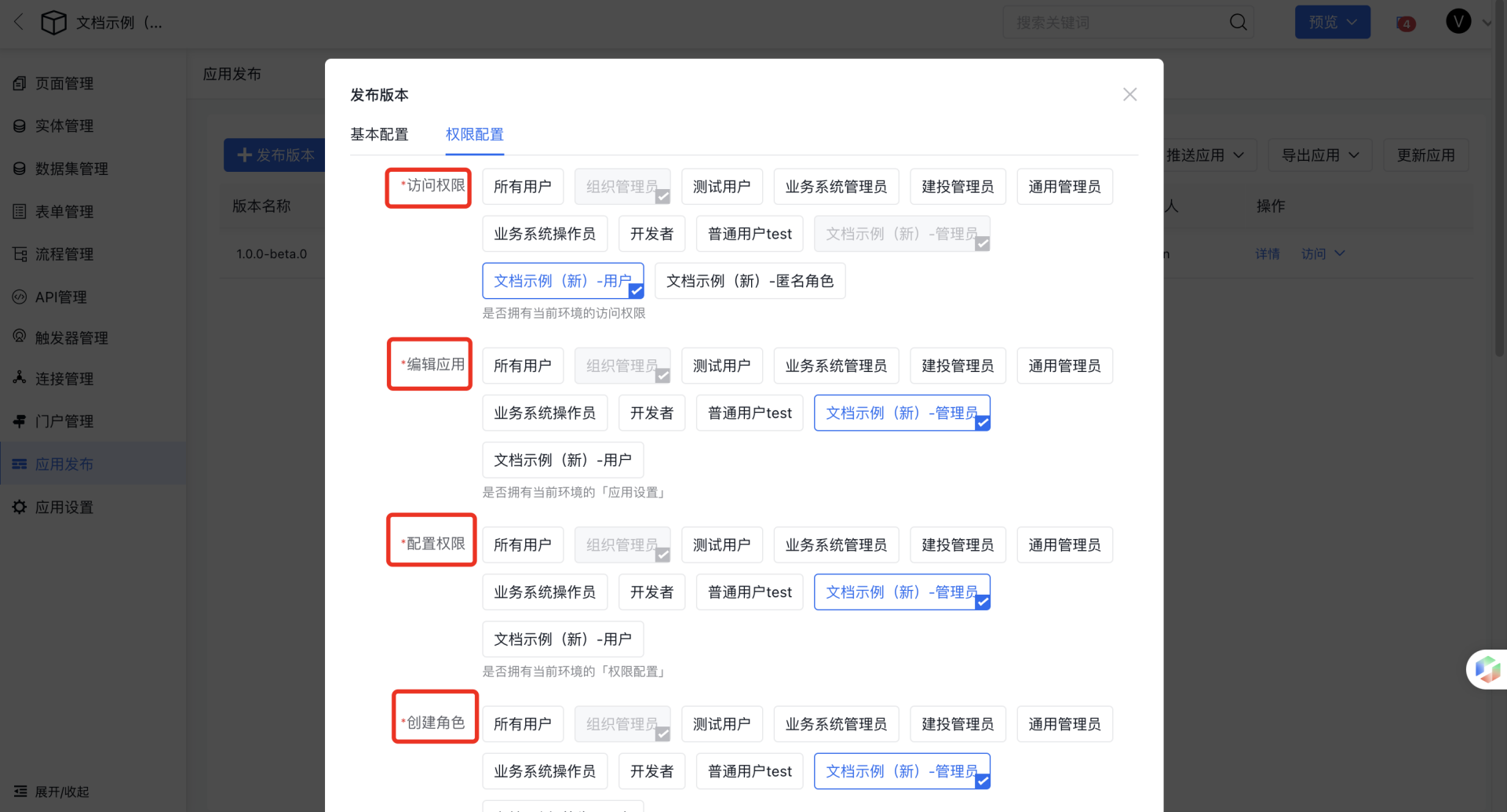Click the 搜索关键词 search field
Image resolution: width=1507 pixels, height=812 pixels.
(x=1115, y=22)
